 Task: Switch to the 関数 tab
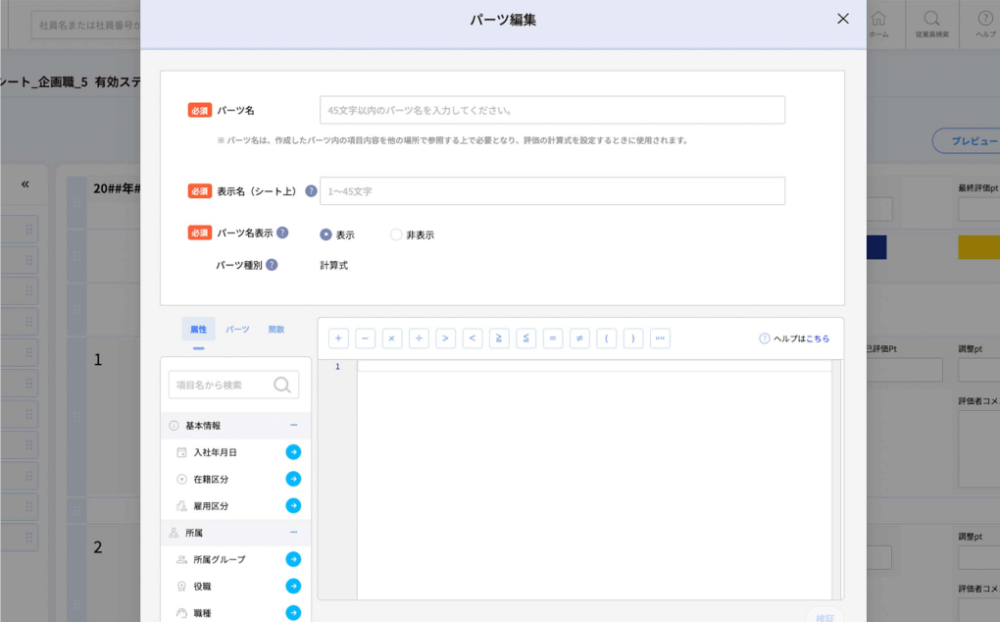click(276, 329)
